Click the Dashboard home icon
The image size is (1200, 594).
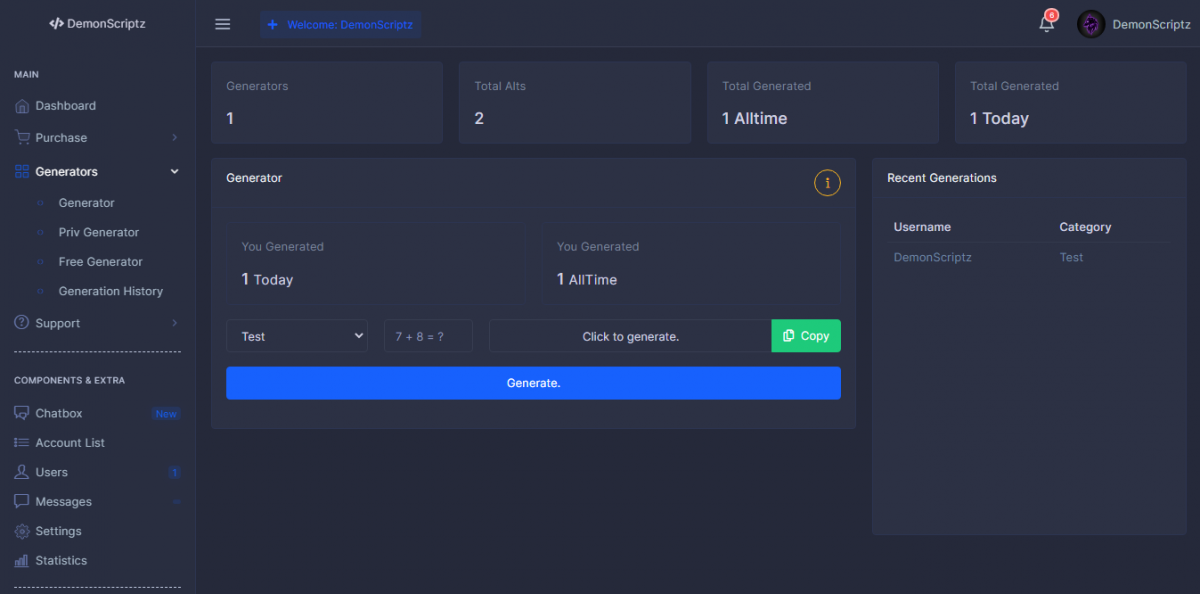tap(22, 106)
